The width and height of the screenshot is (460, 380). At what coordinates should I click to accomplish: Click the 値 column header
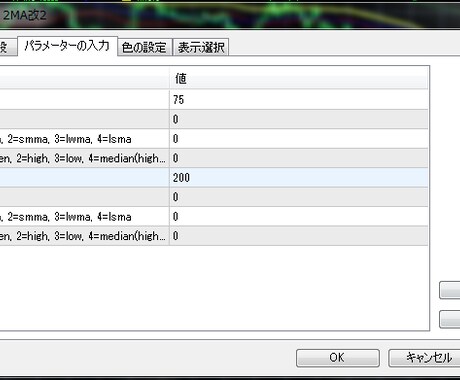coord(299,79)
